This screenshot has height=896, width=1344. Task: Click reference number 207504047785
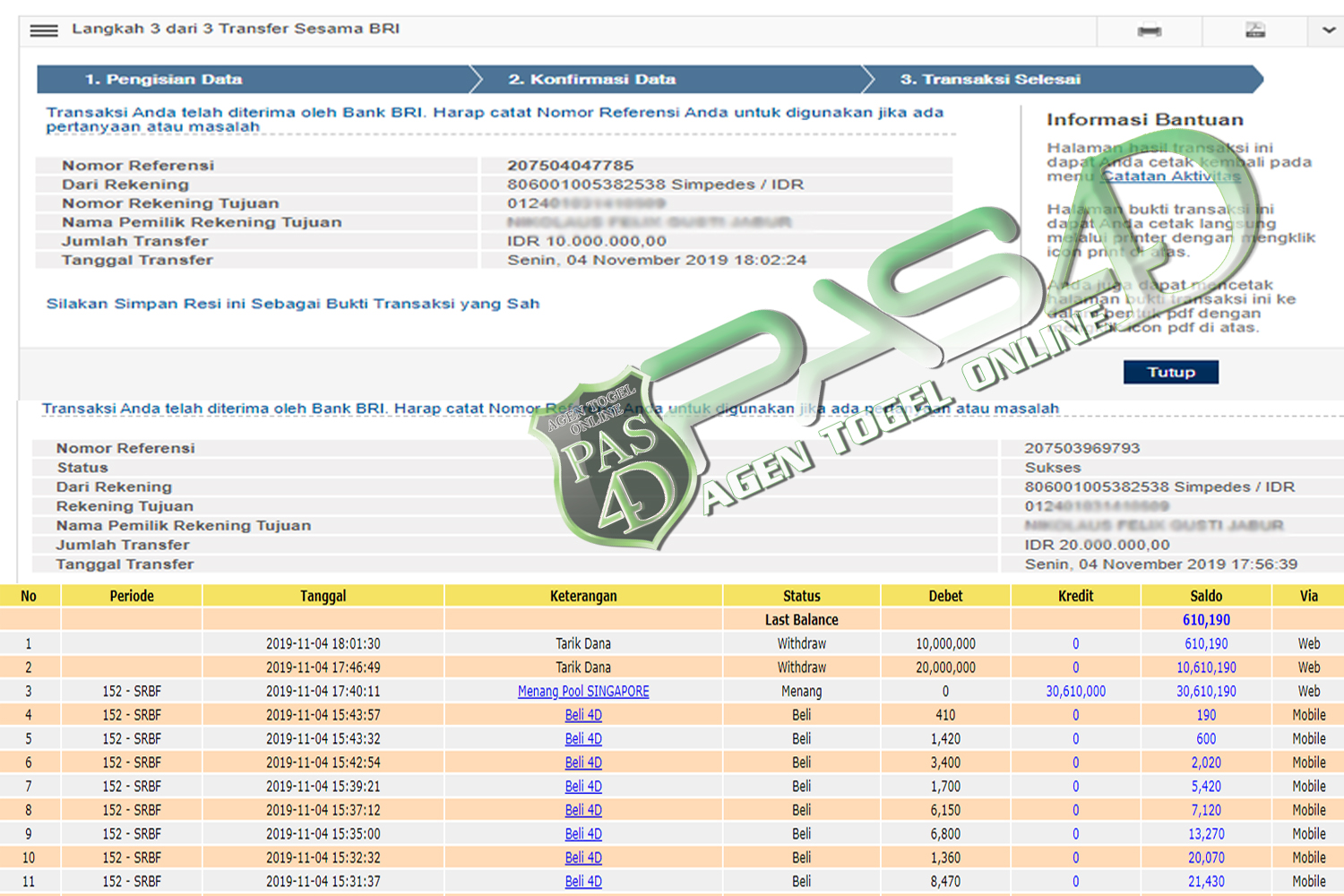pos(571,166)
